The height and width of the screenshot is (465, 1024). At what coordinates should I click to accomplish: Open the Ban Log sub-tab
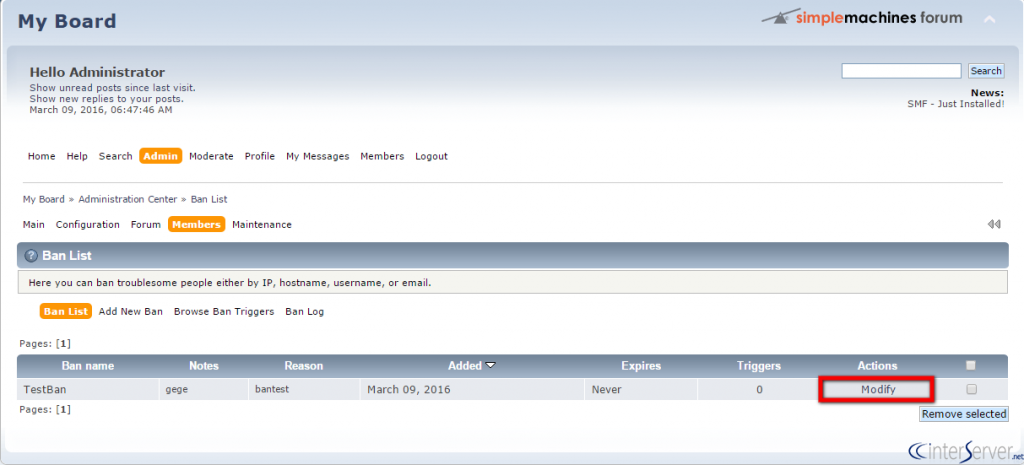click(x=304, y=312)
